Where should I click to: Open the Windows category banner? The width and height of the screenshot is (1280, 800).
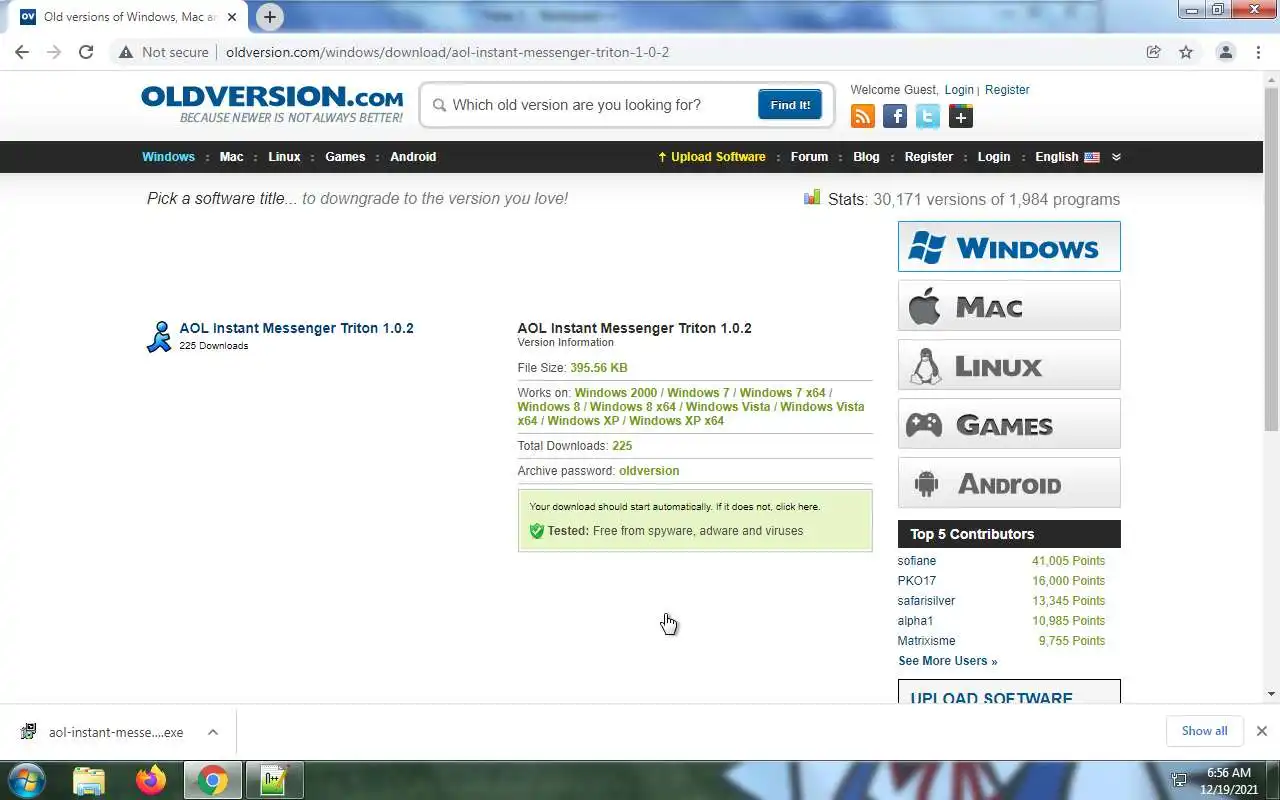(x=1009, y=246)
